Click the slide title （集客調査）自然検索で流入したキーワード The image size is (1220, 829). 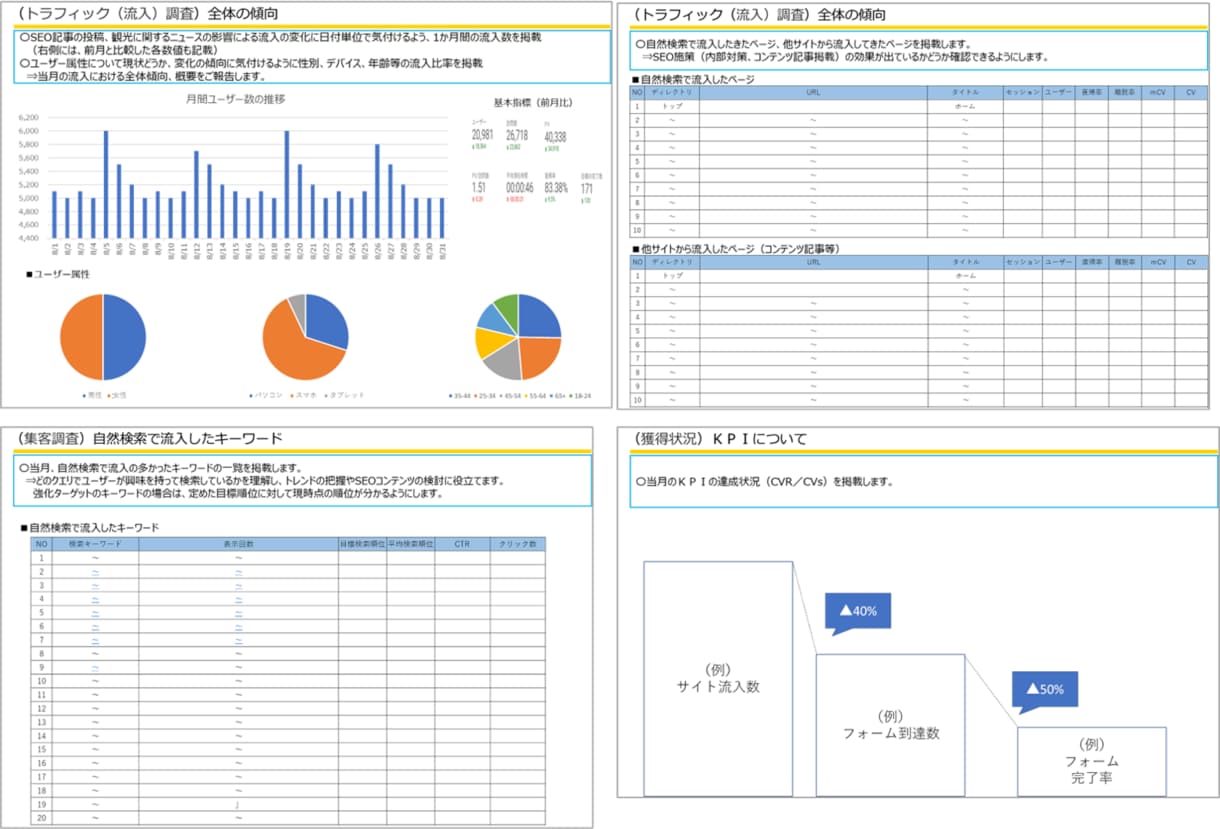(150, 438)
